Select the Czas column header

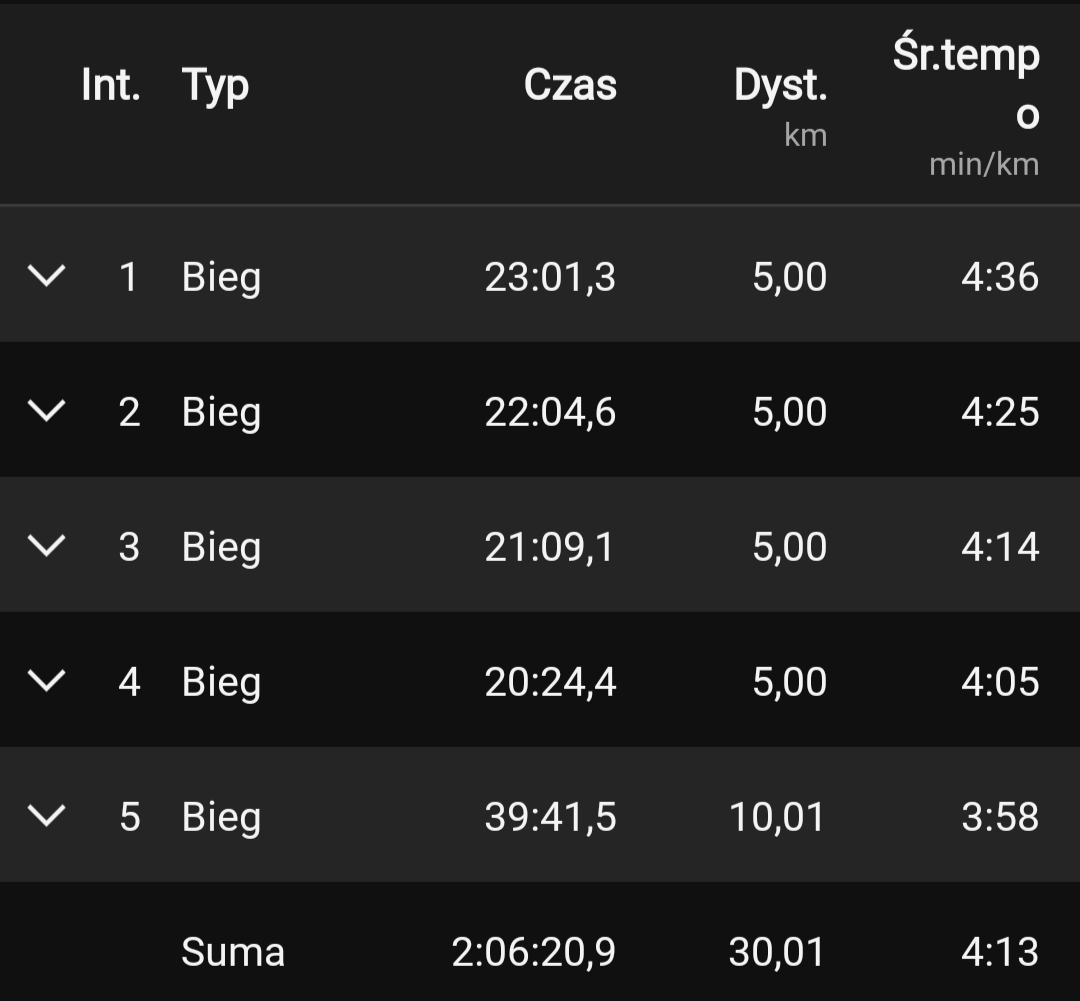click(570, 86)
